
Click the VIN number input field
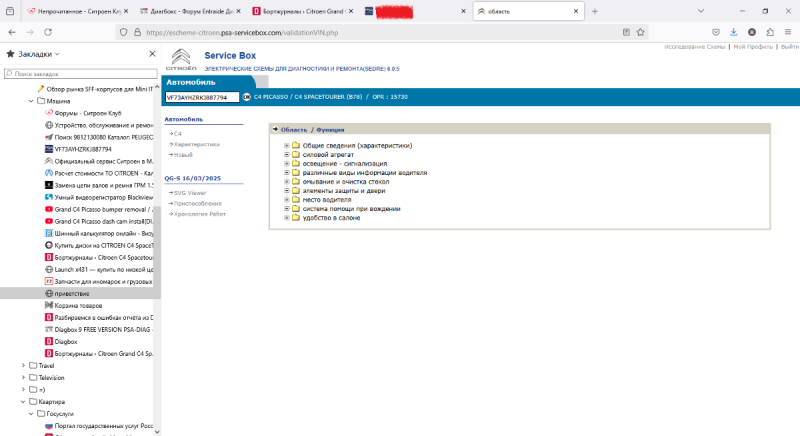(x=201, y=98)
